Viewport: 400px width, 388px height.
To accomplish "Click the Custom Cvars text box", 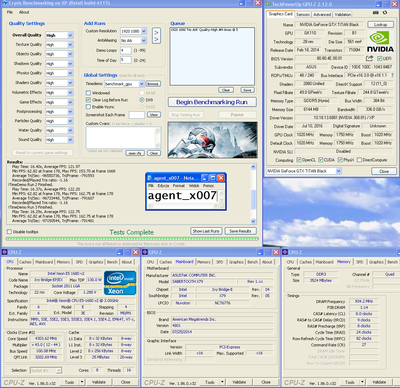I will coord(124,138).
